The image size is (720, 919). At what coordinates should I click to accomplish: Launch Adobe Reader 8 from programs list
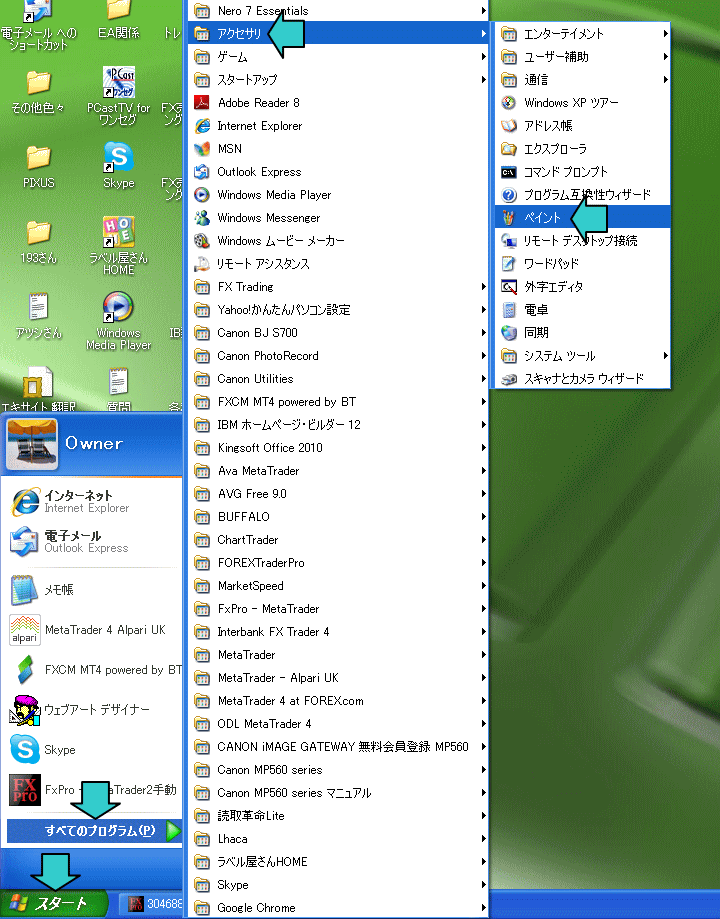pyautogui.click(x=338, y=103)
